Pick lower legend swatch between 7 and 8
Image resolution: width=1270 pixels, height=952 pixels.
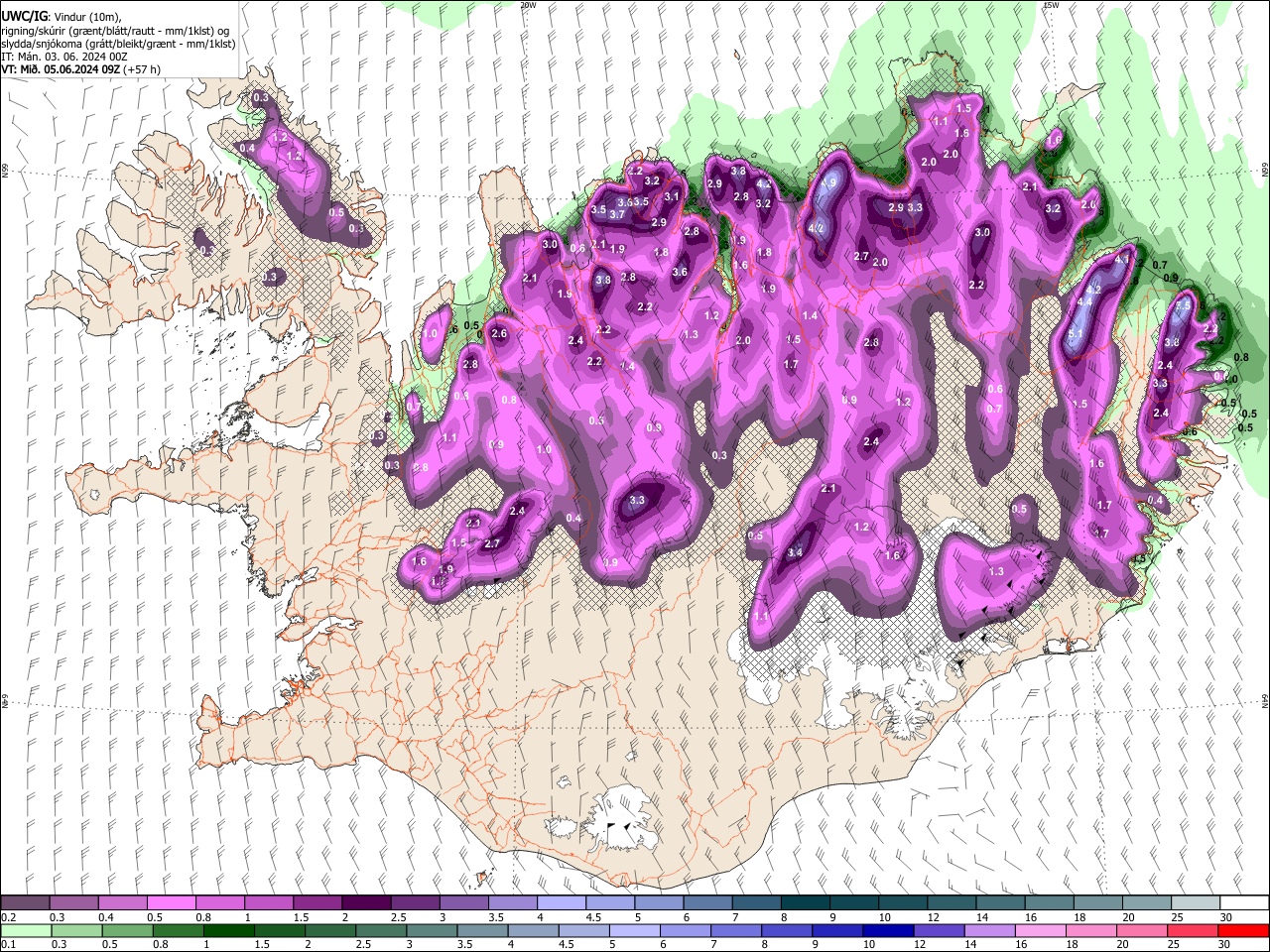point(735,930)
